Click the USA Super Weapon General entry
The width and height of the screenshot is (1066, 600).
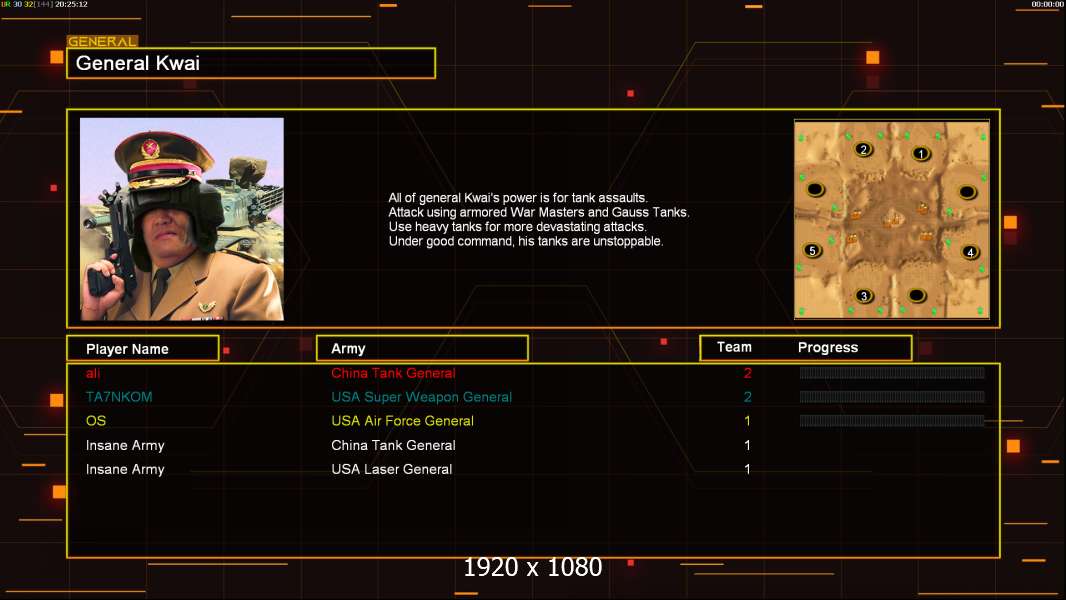point(422,397)
